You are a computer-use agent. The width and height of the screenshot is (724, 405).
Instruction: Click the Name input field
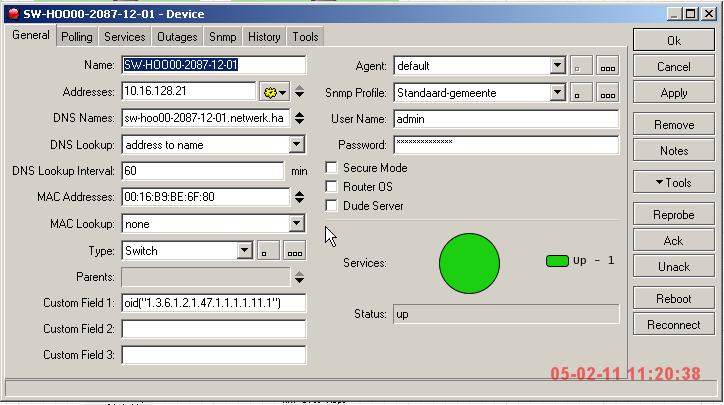(214, 65)
